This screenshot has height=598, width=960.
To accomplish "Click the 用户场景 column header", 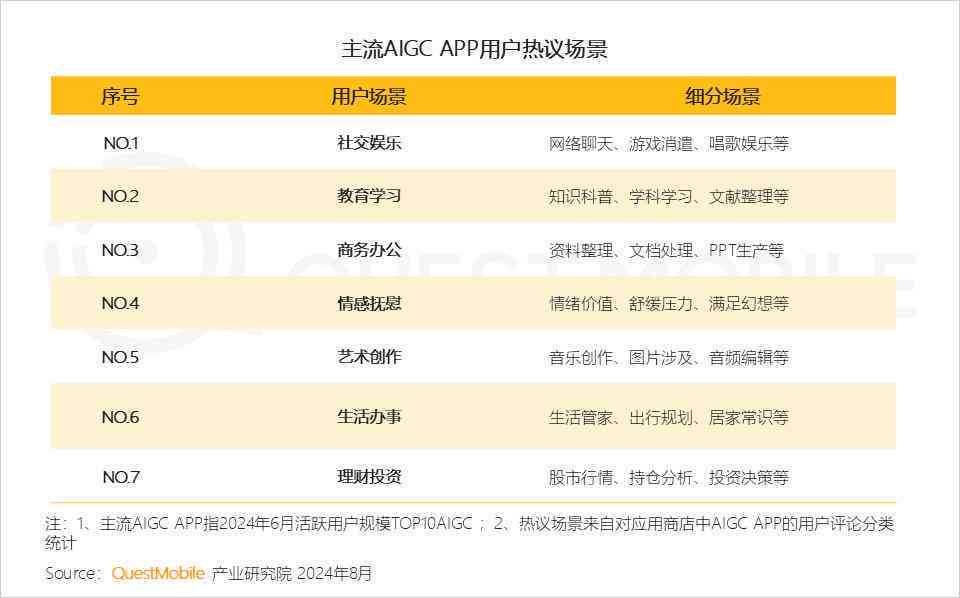I will (369, 96).
